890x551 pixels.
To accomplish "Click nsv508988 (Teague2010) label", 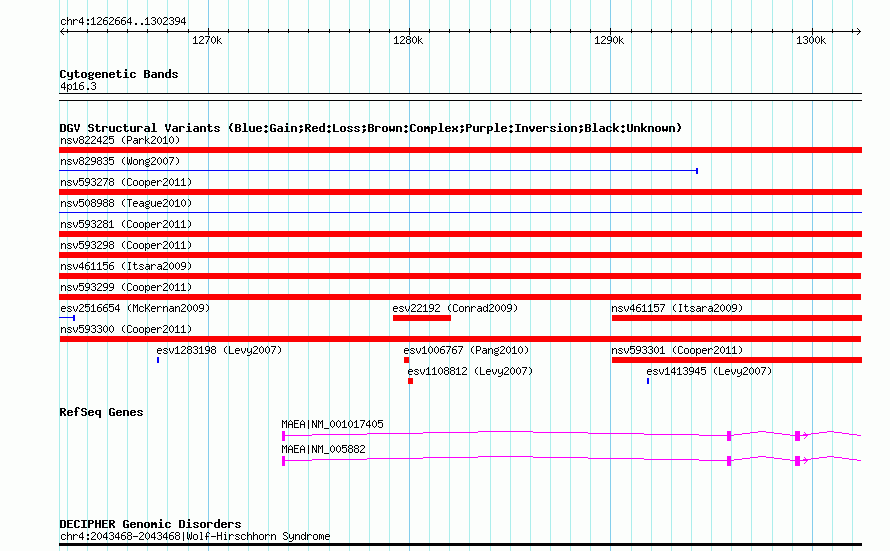I will tap(126, 203).
